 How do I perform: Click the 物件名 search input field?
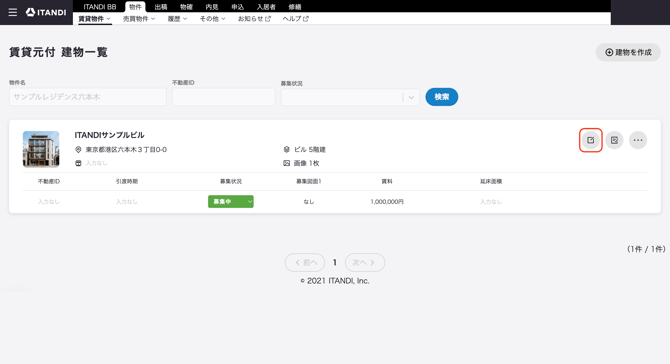[x=88, y=97]
